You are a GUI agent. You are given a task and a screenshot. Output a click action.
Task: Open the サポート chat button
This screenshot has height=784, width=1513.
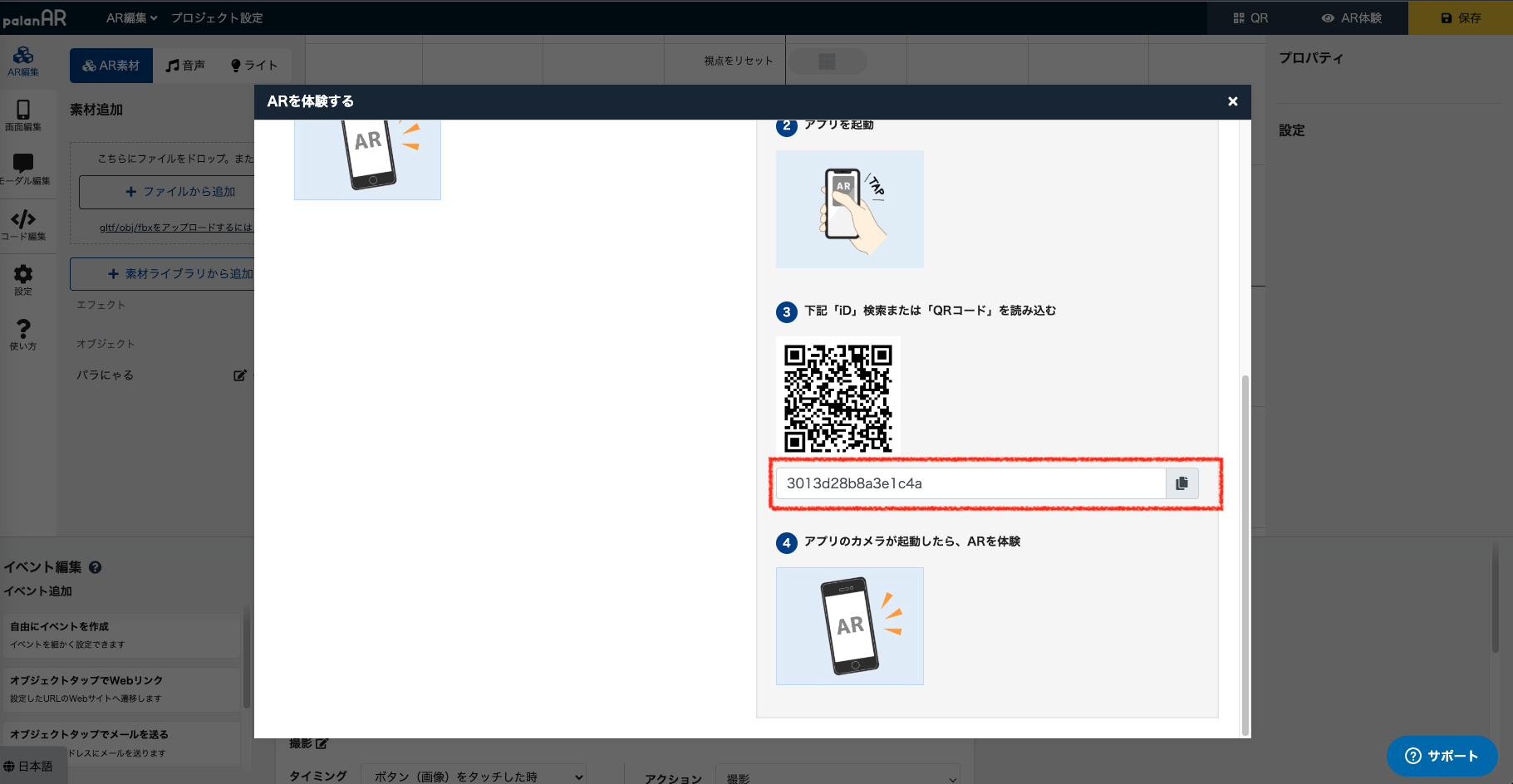pos(1442,756)
